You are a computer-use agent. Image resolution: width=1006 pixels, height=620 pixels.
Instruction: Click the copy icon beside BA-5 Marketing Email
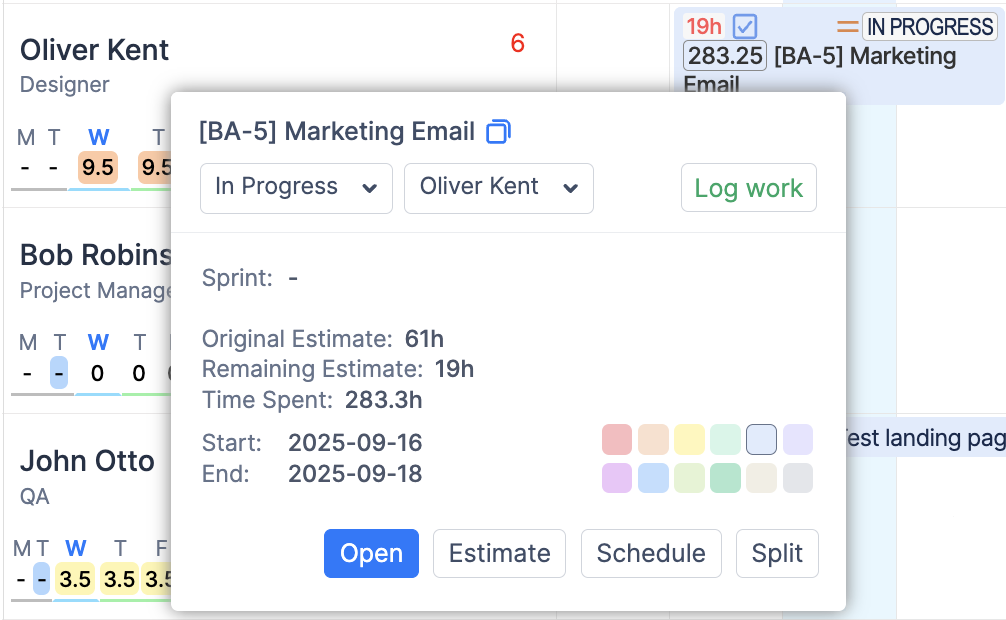click(498, 132)
